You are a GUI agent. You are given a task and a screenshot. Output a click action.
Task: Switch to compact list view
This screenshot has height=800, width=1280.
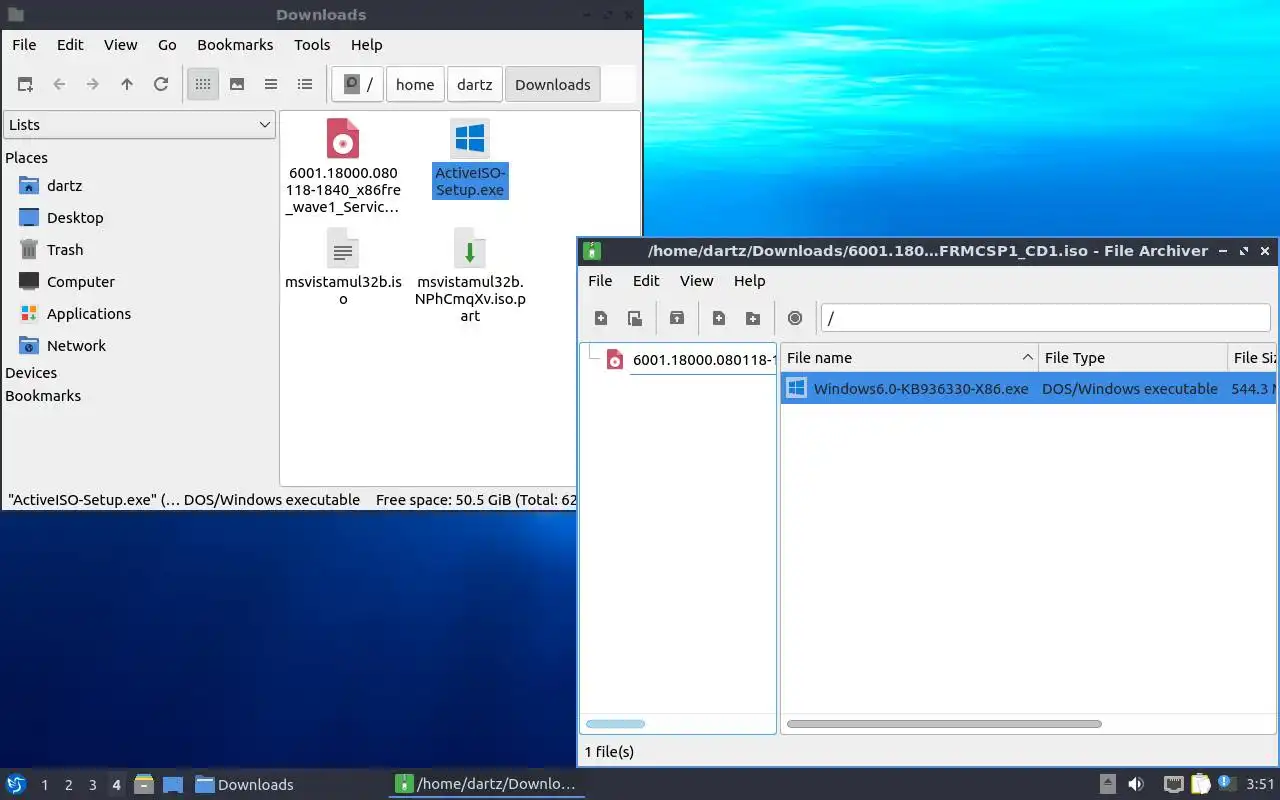tap(271, 84)
